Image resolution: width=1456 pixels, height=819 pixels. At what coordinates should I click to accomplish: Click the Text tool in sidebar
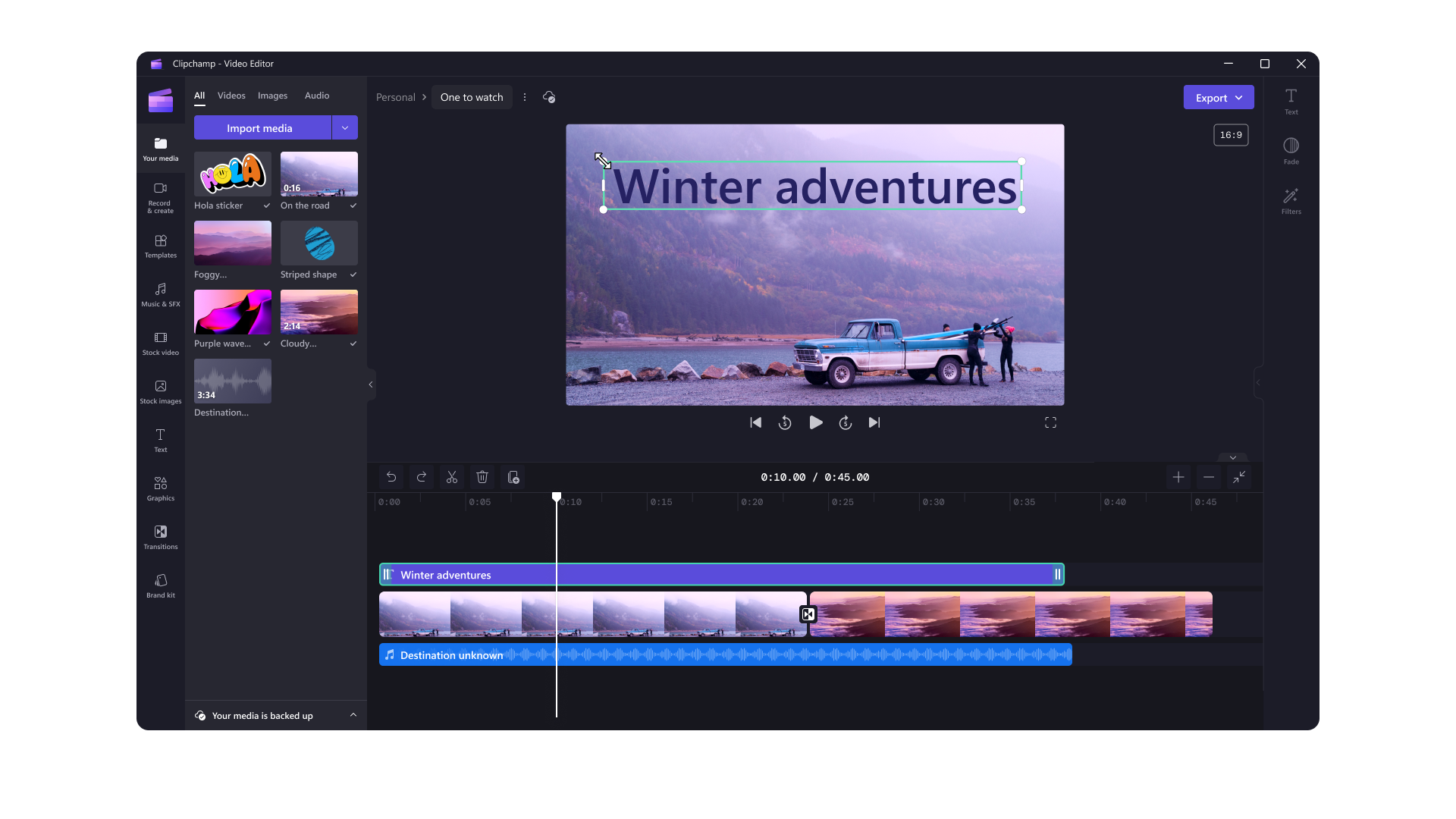click(160, 440)
